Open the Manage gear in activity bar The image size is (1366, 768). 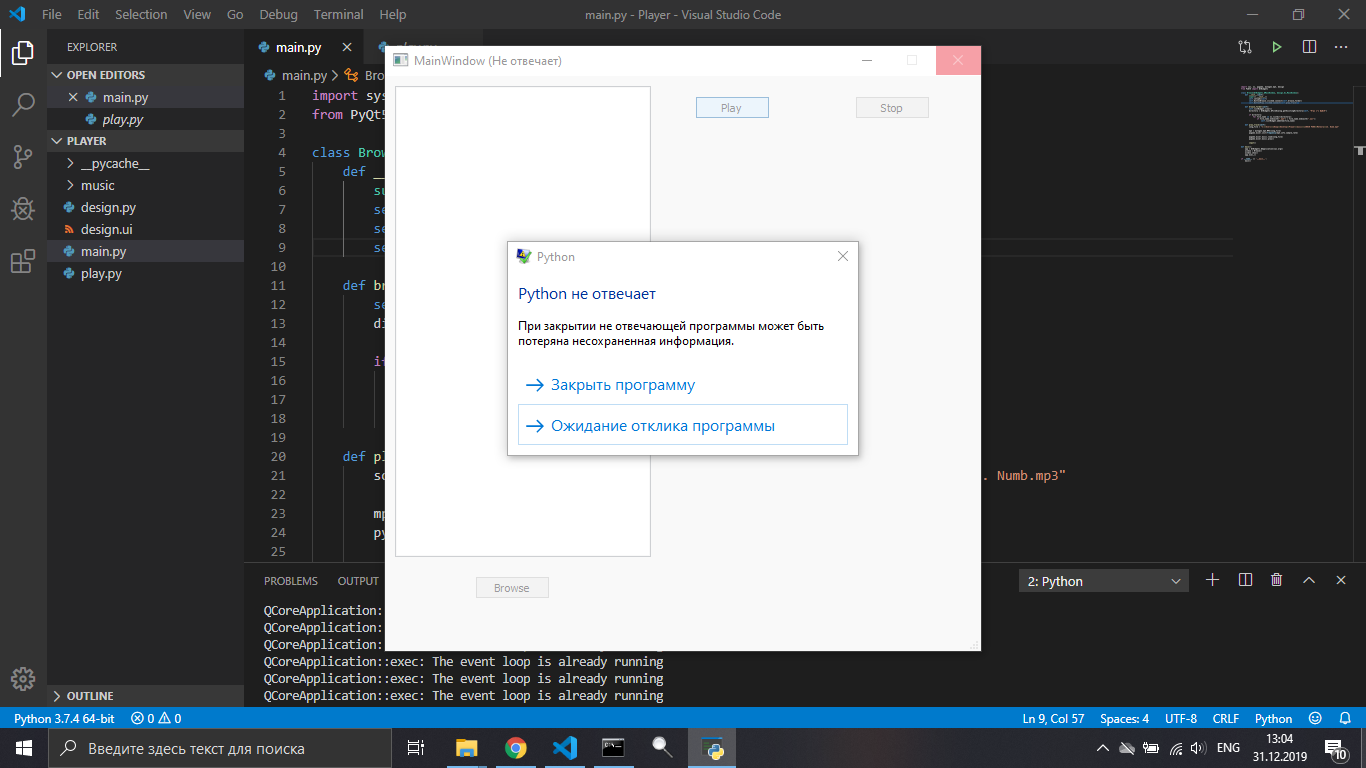tap(23, 678)
